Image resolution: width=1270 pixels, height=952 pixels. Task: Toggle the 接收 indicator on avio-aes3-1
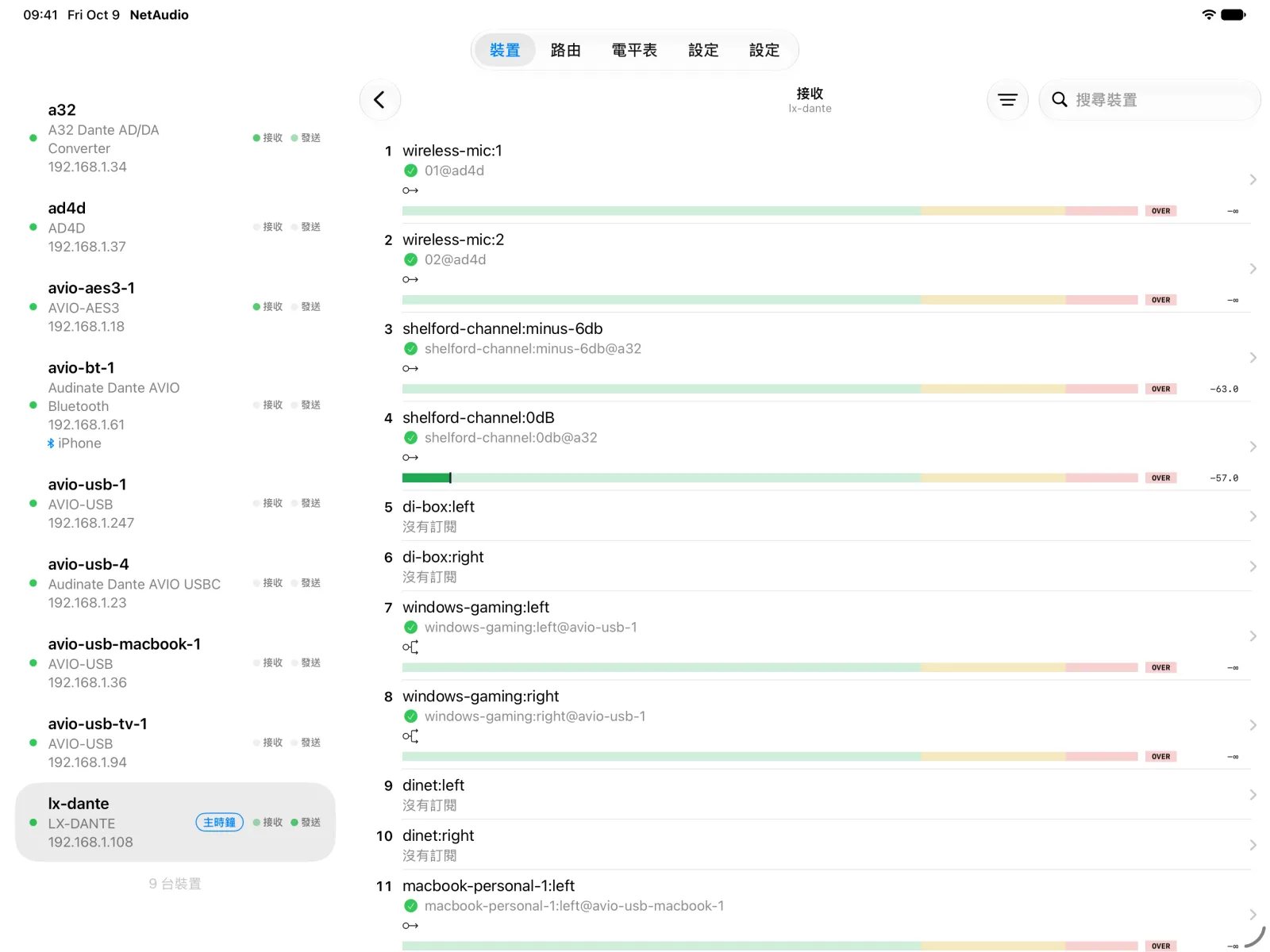point(267,307)
